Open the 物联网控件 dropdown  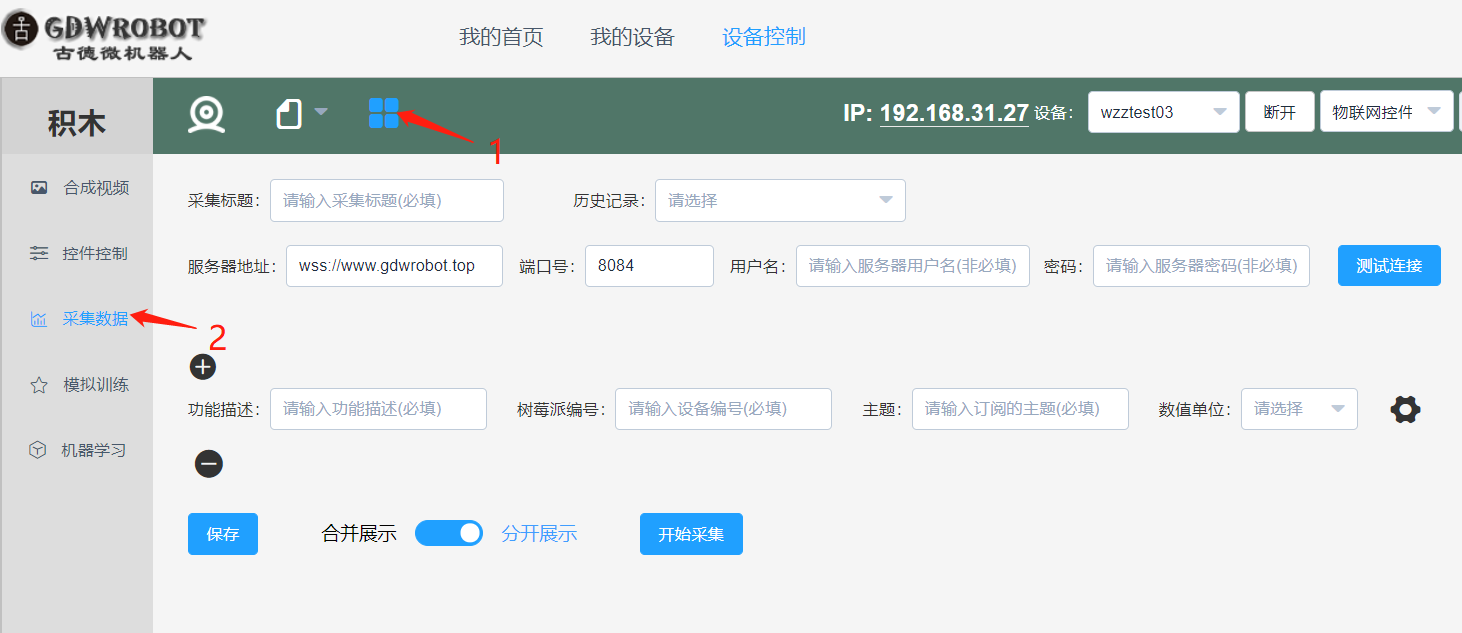(1386, 112)
